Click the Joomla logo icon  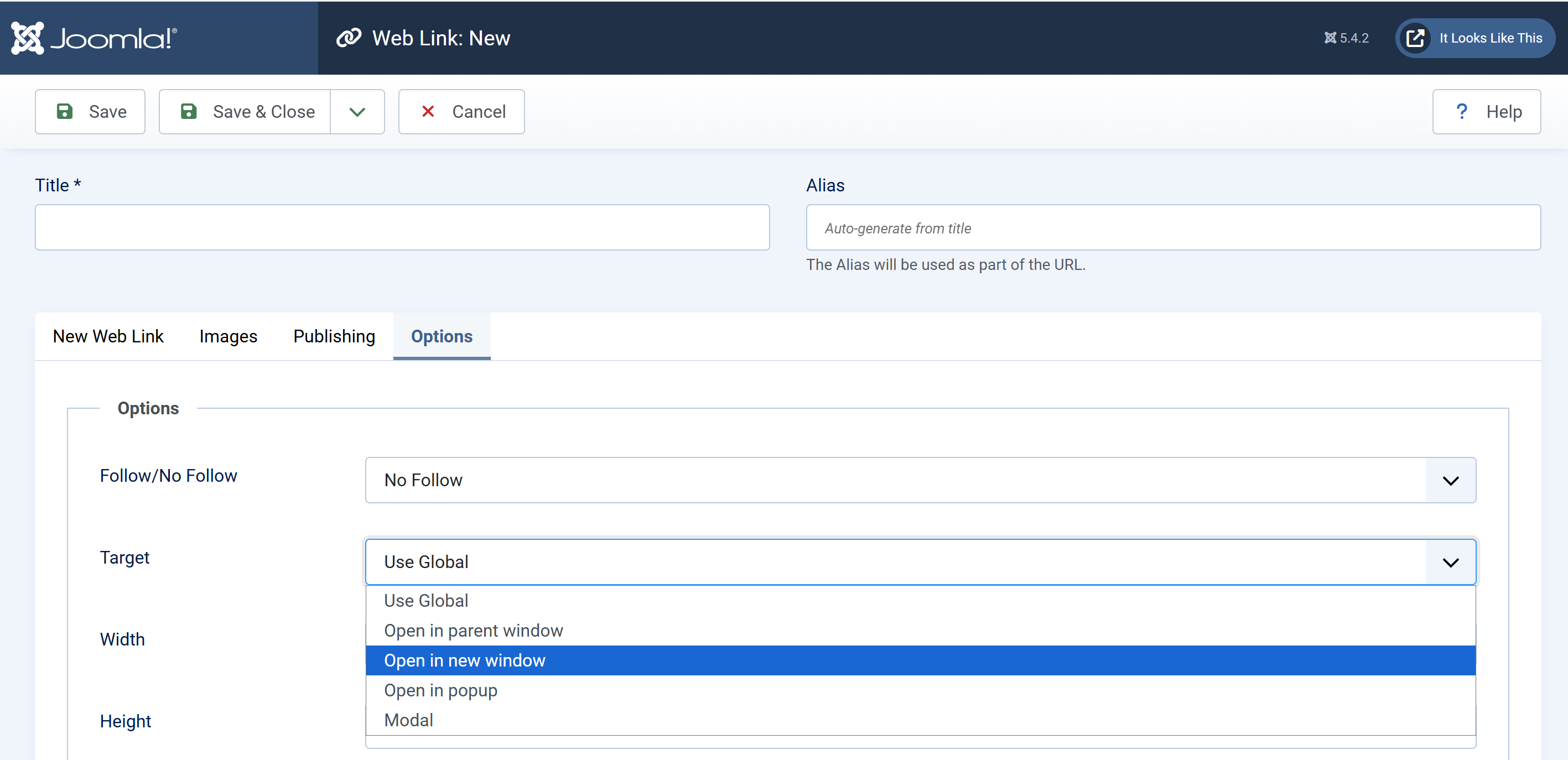pos(28,38)
